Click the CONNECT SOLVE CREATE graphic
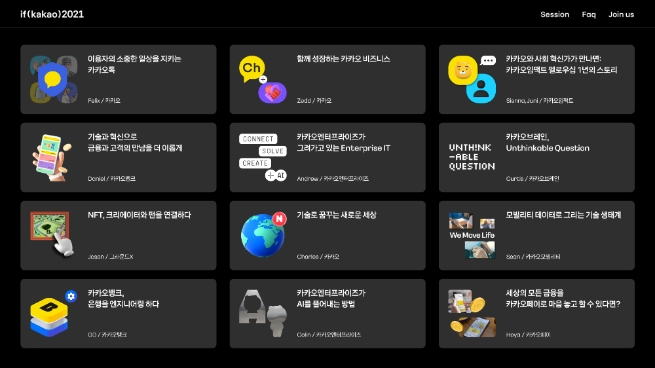Image resolution: width=655 pixels, height=368 pixels. point(263,157)
